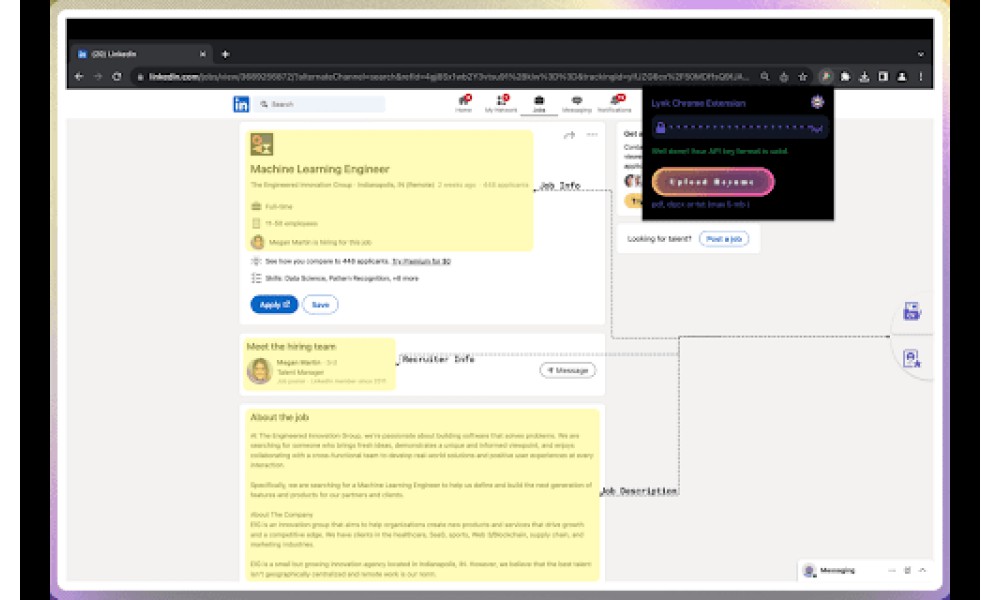1000x600 pixels.
Task: Click the upper floating side panel icon
Action: 911,311
